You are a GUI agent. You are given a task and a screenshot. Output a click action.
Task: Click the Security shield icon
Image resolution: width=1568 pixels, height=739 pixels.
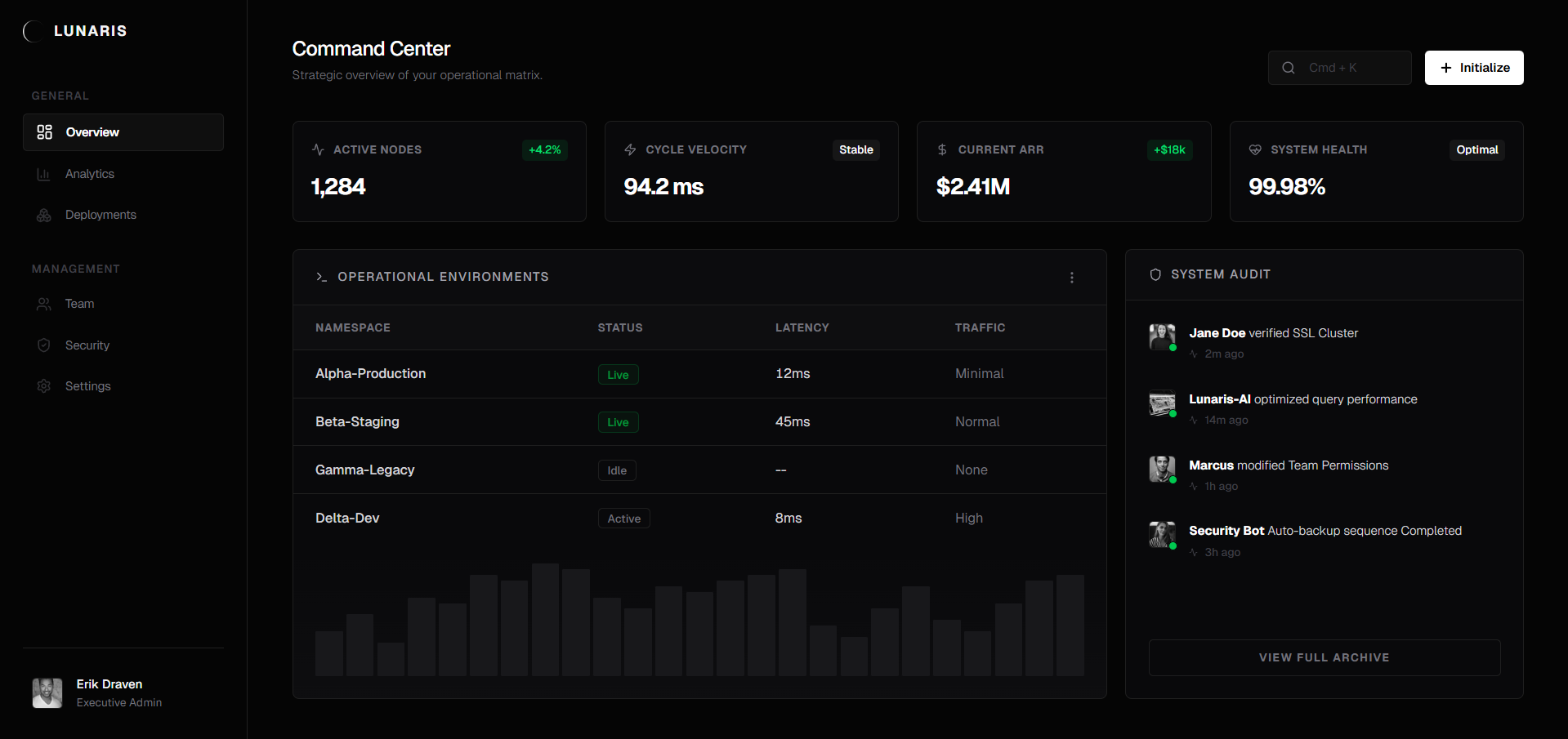pos(44,345)
